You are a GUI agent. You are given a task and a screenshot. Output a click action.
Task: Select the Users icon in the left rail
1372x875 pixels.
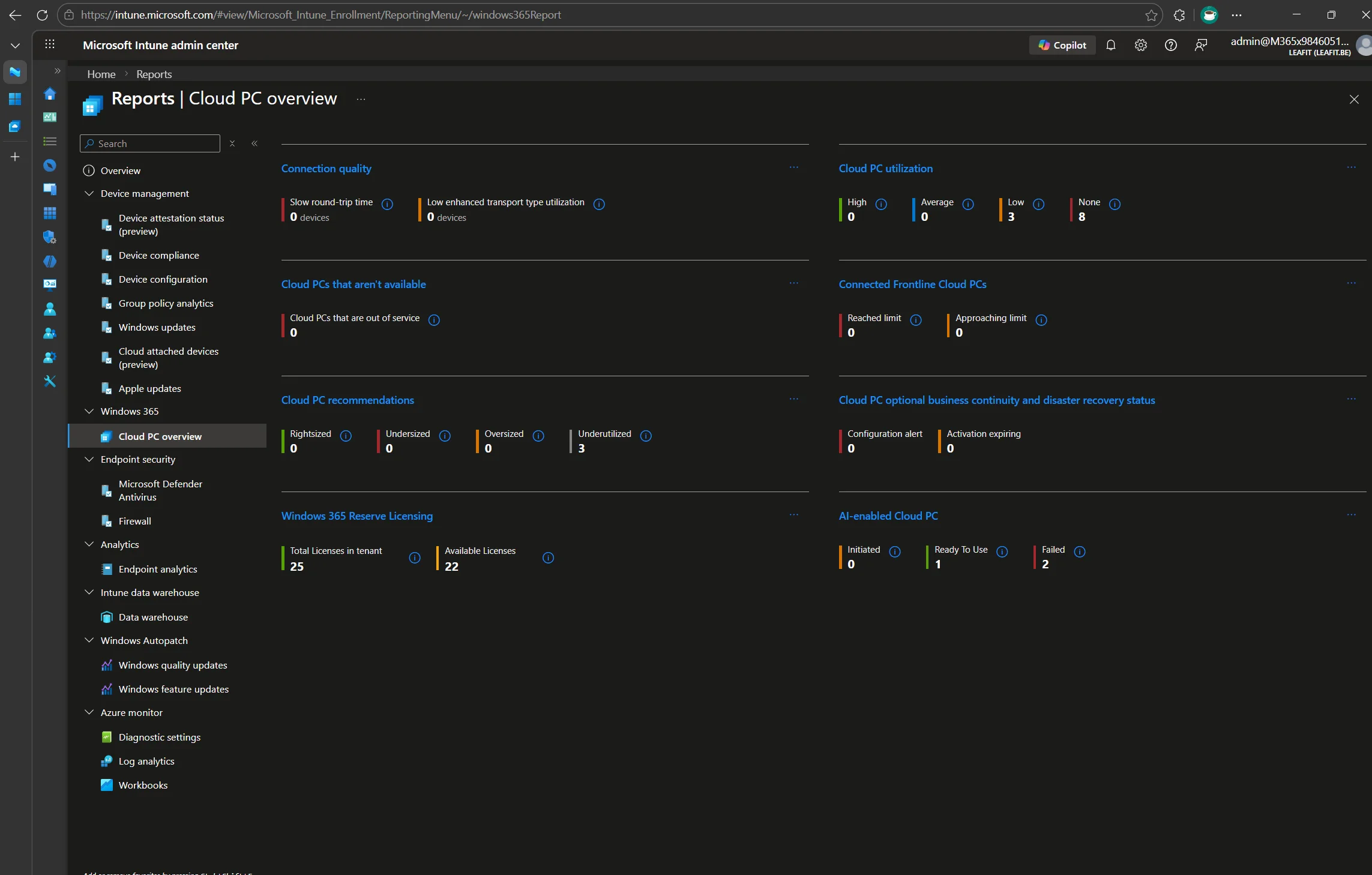click(x=50, y=309)
